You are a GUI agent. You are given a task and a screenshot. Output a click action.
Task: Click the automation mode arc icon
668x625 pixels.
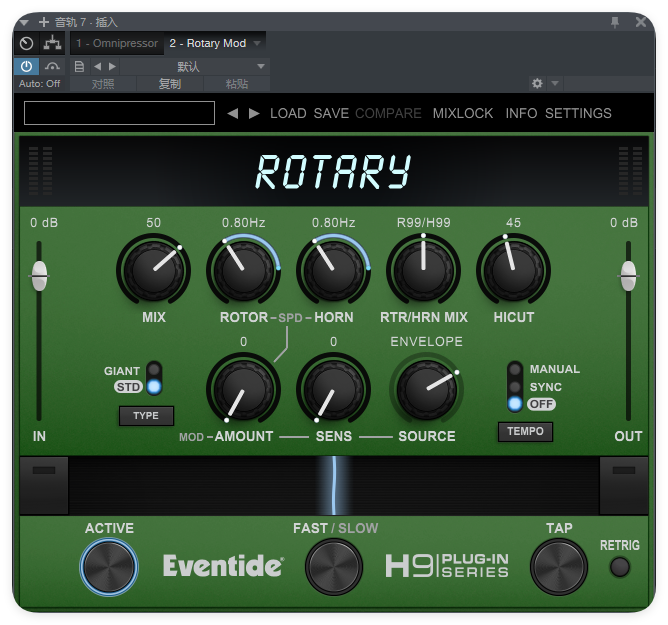(52, 66)
